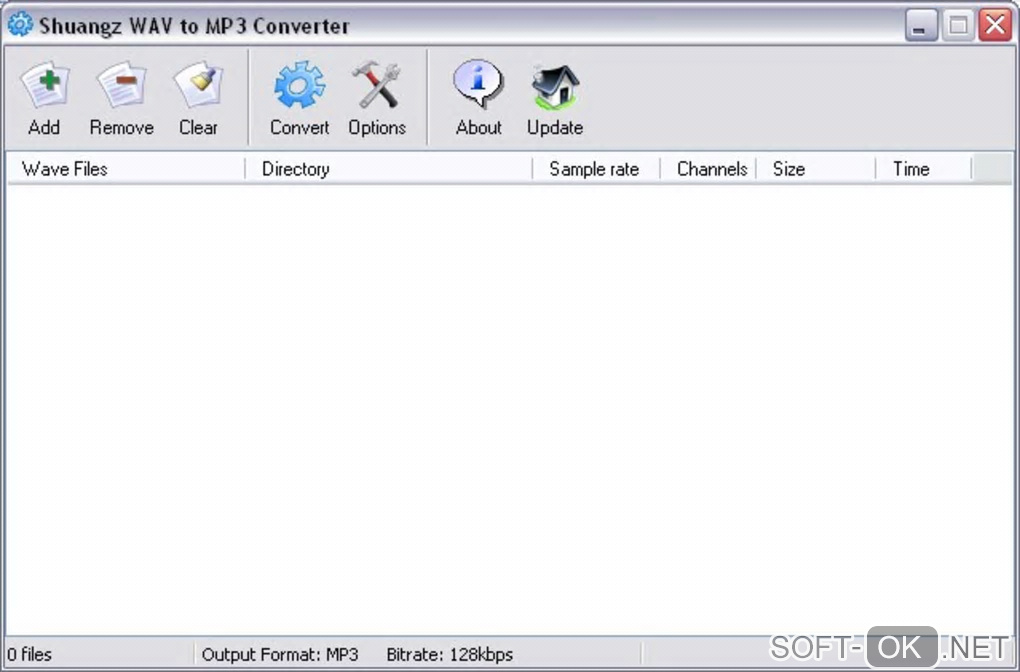The image size is (1020, 672).
Task: Sort by the Directory column header
Action: point(388,169)
